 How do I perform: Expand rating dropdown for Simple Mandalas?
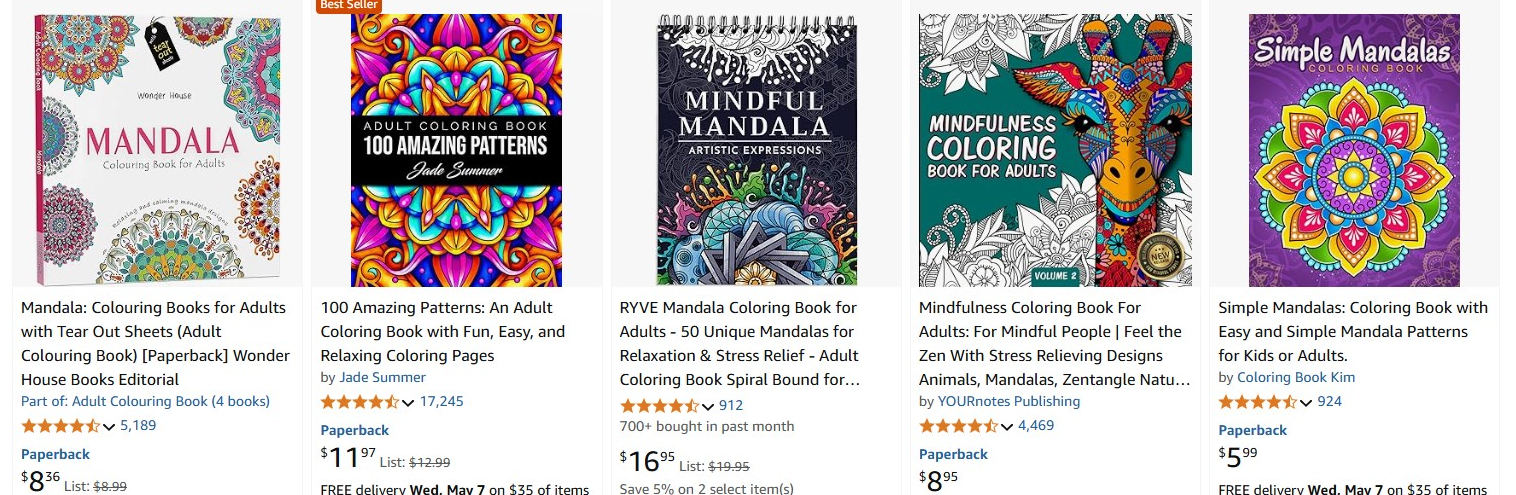coord(1306,403)
